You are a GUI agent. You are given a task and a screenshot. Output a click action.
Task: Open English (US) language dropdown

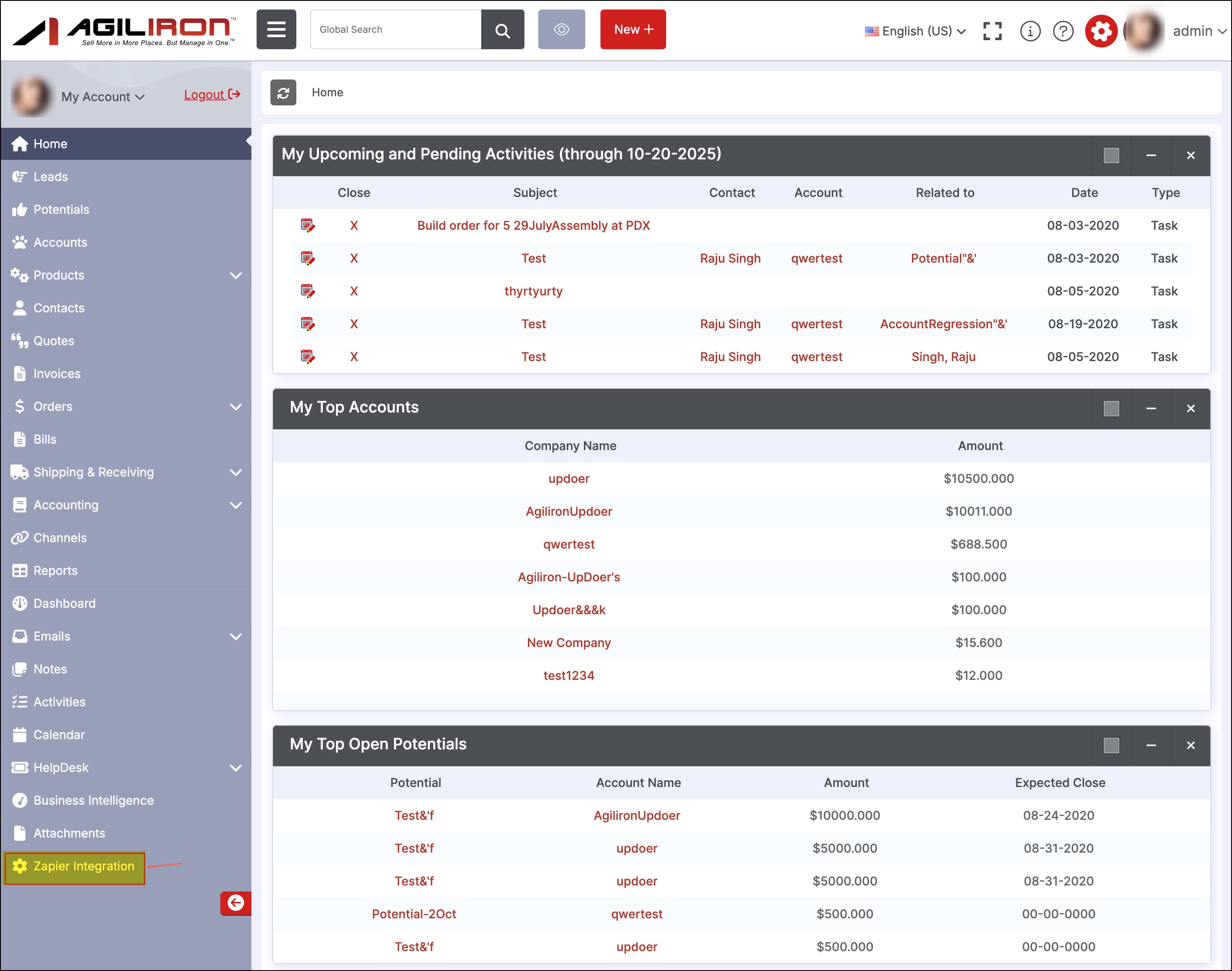tap(916, 31)
